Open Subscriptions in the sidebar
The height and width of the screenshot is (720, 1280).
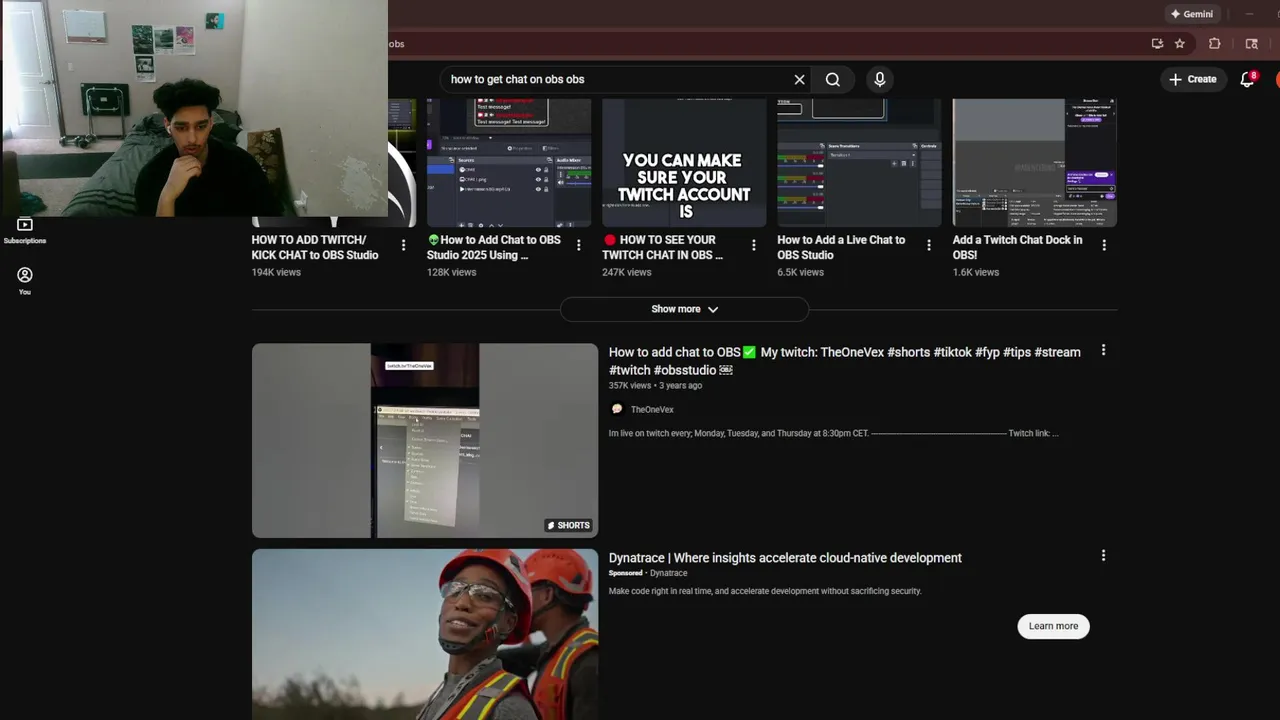pyautogui.click(x=25, y=231)
